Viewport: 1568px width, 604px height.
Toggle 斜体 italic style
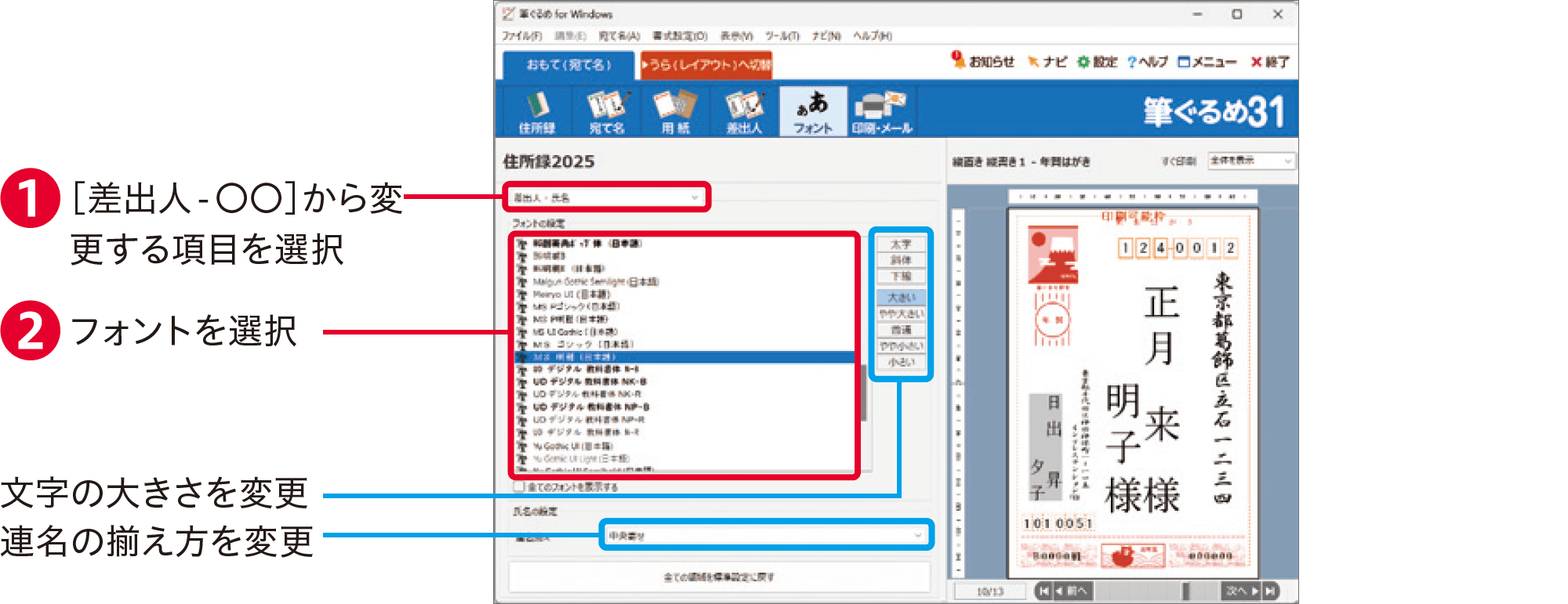pos(901,260)
